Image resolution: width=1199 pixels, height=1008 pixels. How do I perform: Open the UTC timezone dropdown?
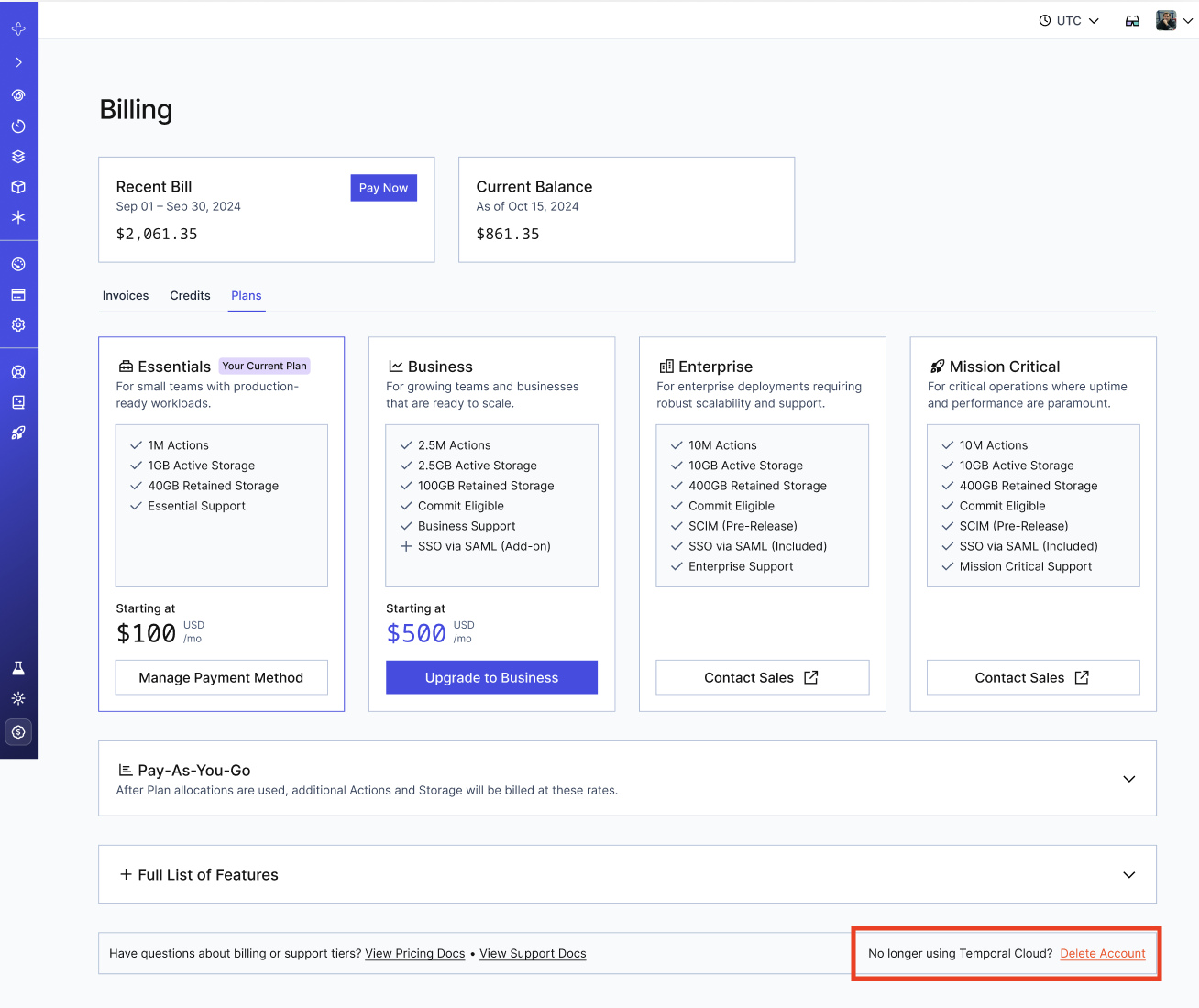tap(1068, 19)
